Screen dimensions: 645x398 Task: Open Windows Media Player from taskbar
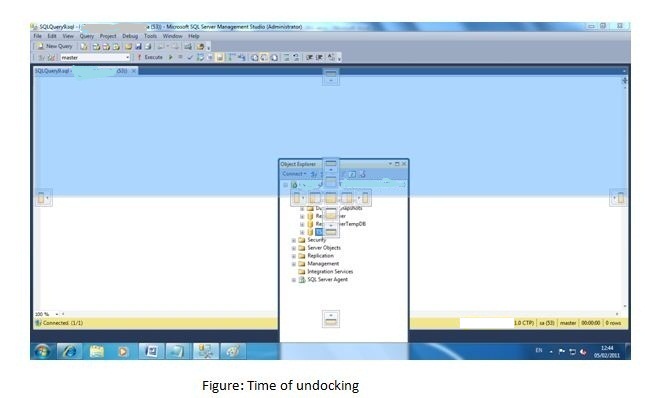123,352
